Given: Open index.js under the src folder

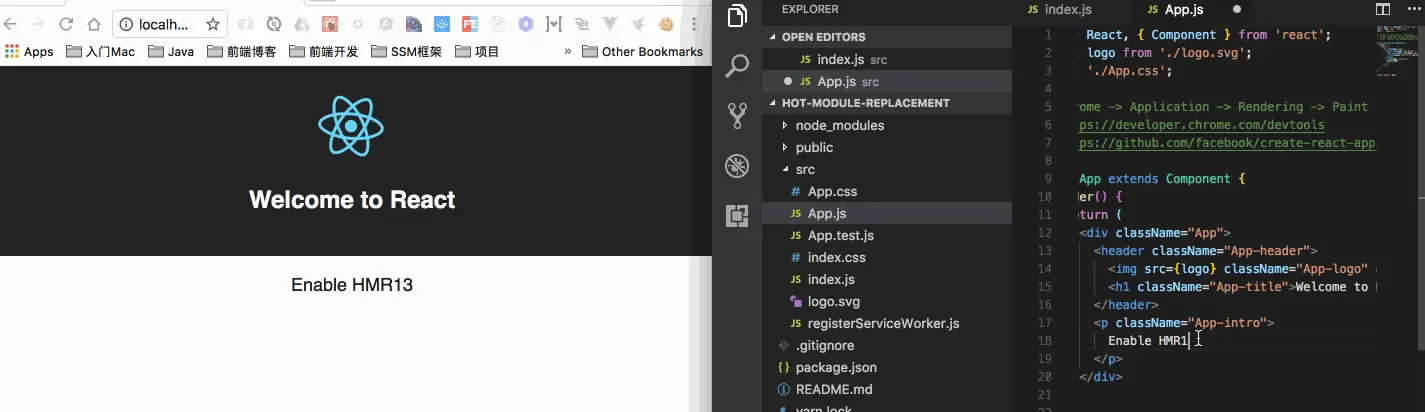Looking at the screenshot, I should tap(887, 279).
